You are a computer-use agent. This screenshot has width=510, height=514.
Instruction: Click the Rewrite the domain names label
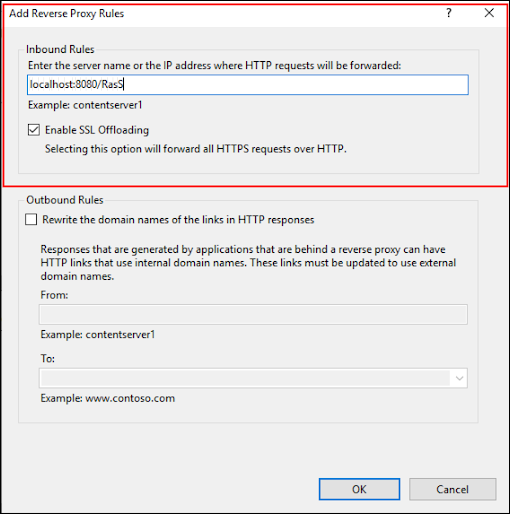[178, 220]
